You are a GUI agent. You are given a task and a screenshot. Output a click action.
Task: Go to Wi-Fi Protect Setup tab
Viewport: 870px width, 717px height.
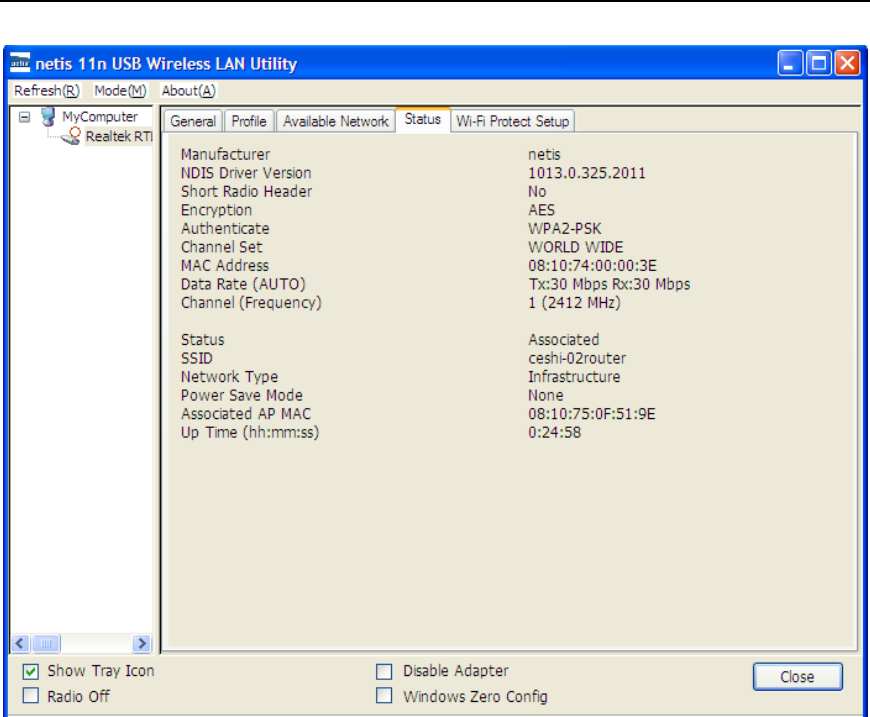pos(512,121)
